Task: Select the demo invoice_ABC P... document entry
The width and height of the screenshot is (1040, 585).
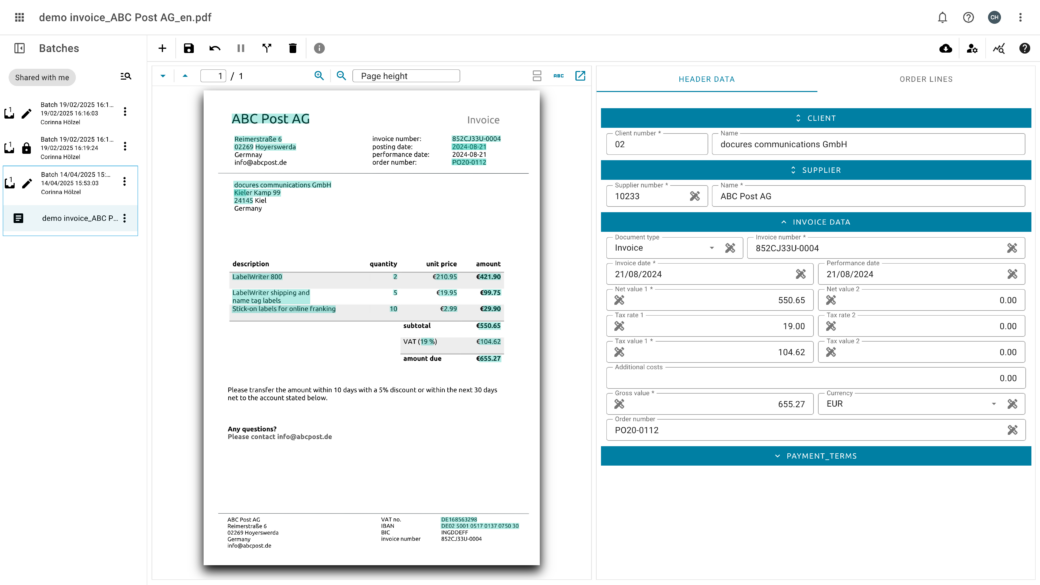Action: (x=70, y=218)
